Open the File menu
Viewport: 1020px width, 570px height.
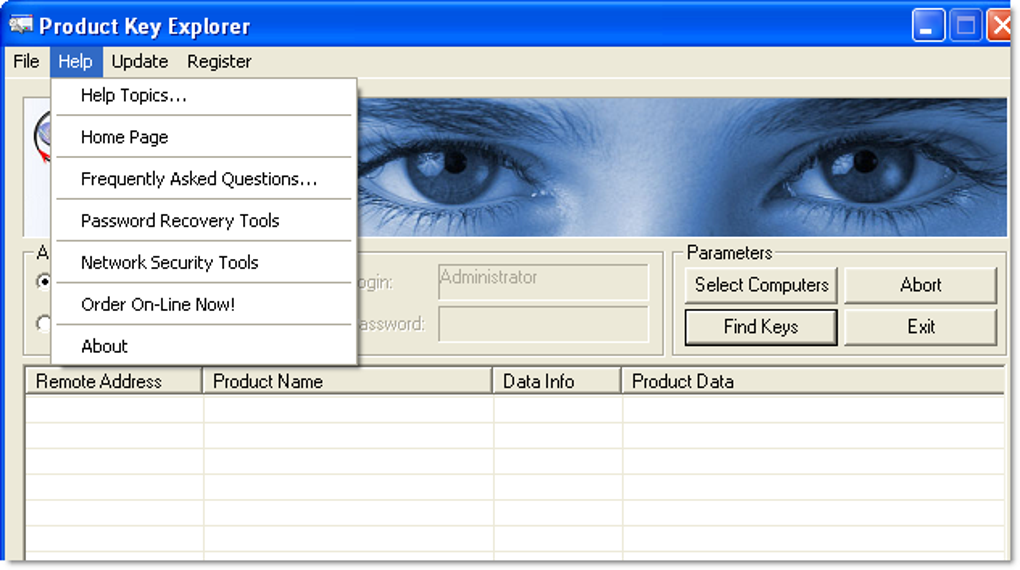[26, 62]
